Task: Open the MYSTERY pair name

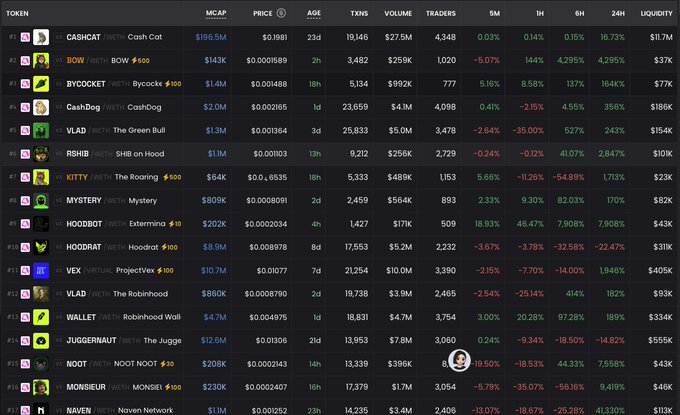Action: click(111, 200)
